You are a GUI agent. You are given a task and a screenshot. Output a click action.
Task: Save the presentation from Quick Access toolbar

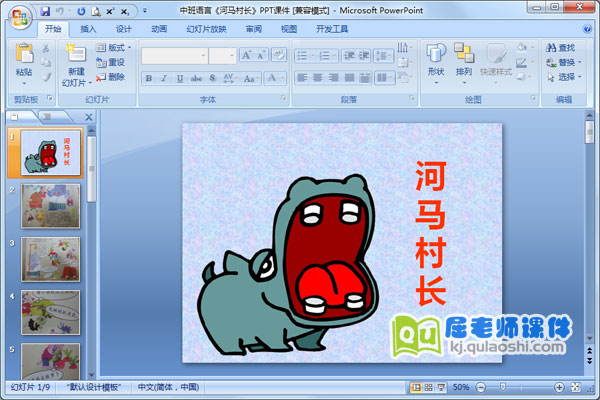click(x=45, y=11)
